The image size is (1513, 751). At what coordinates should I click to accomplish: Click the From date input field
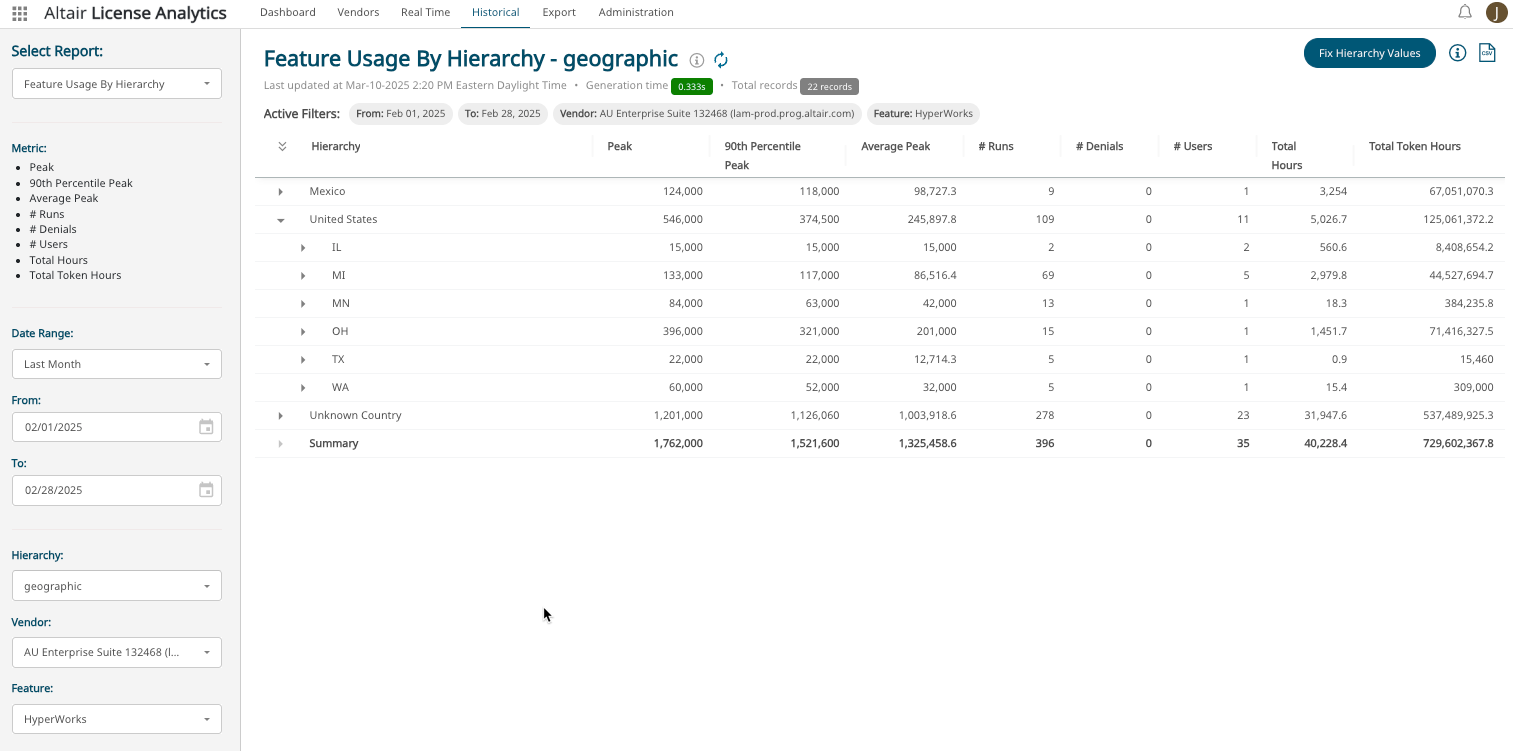(x=100, y=427)
